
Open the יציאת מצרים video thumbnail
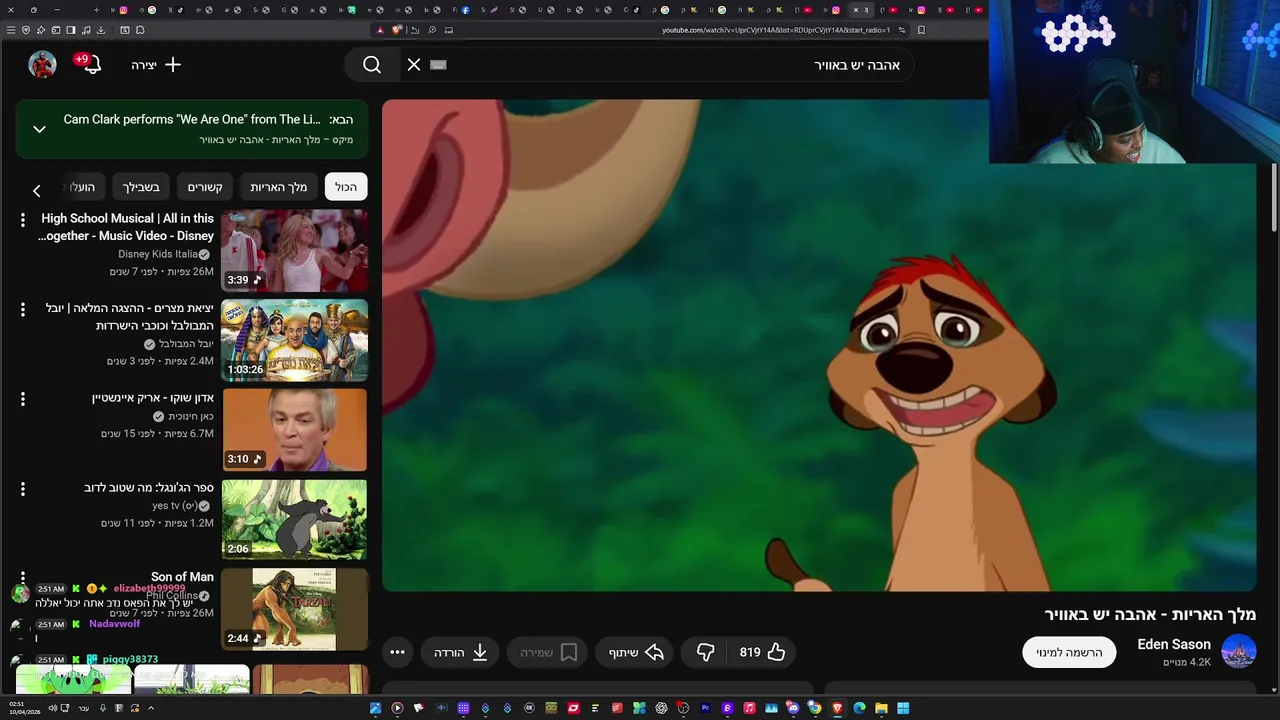coord(294,340)
